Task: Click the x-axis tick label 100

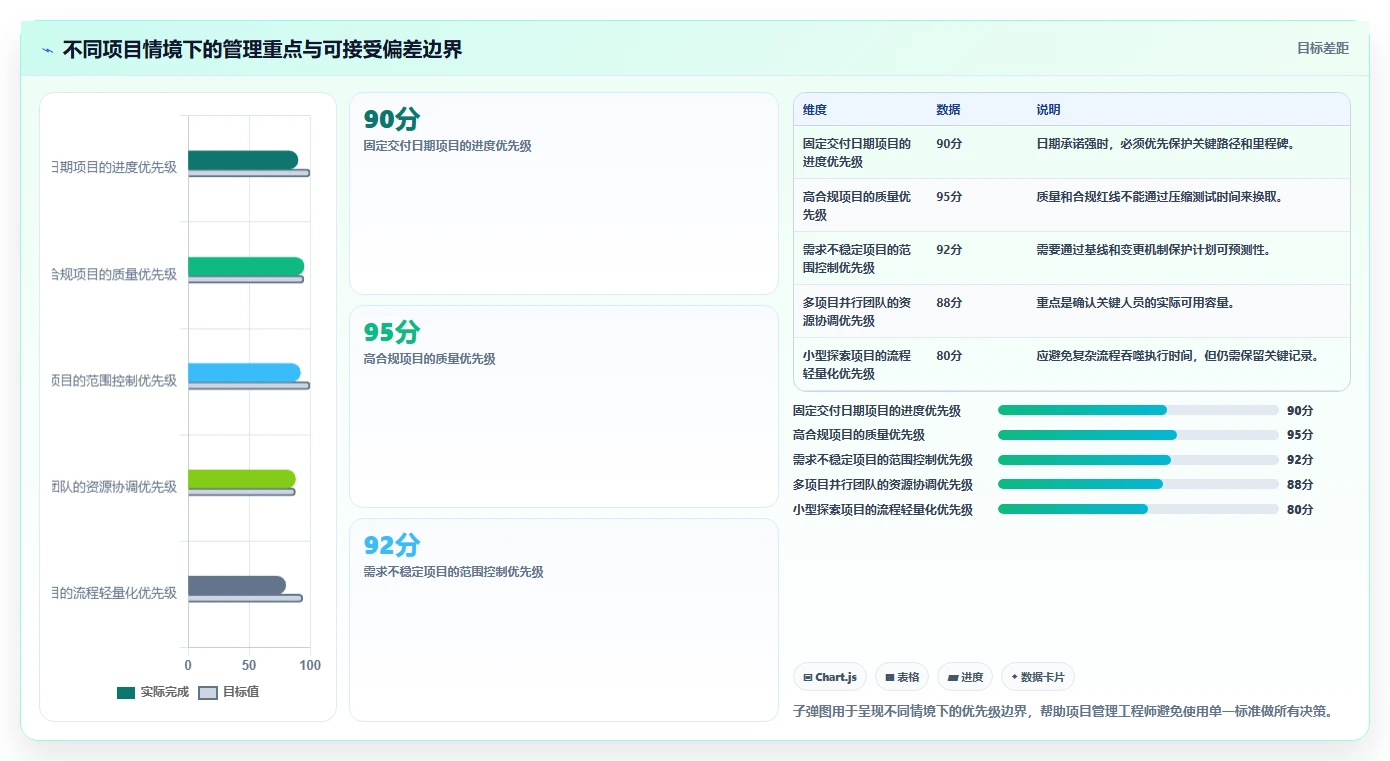Action: click(310, 665)
